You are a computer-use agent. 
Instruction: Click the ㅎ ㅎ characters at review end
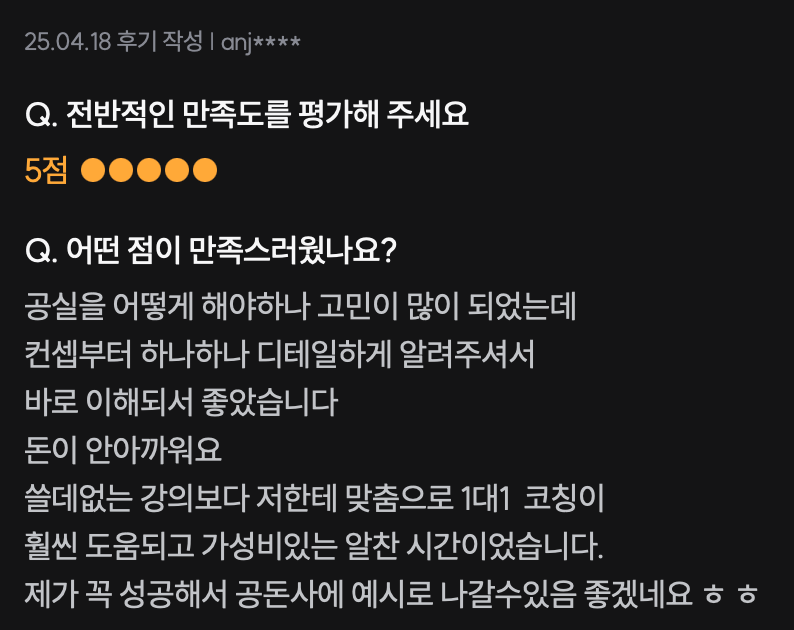[x=731, y=594]
